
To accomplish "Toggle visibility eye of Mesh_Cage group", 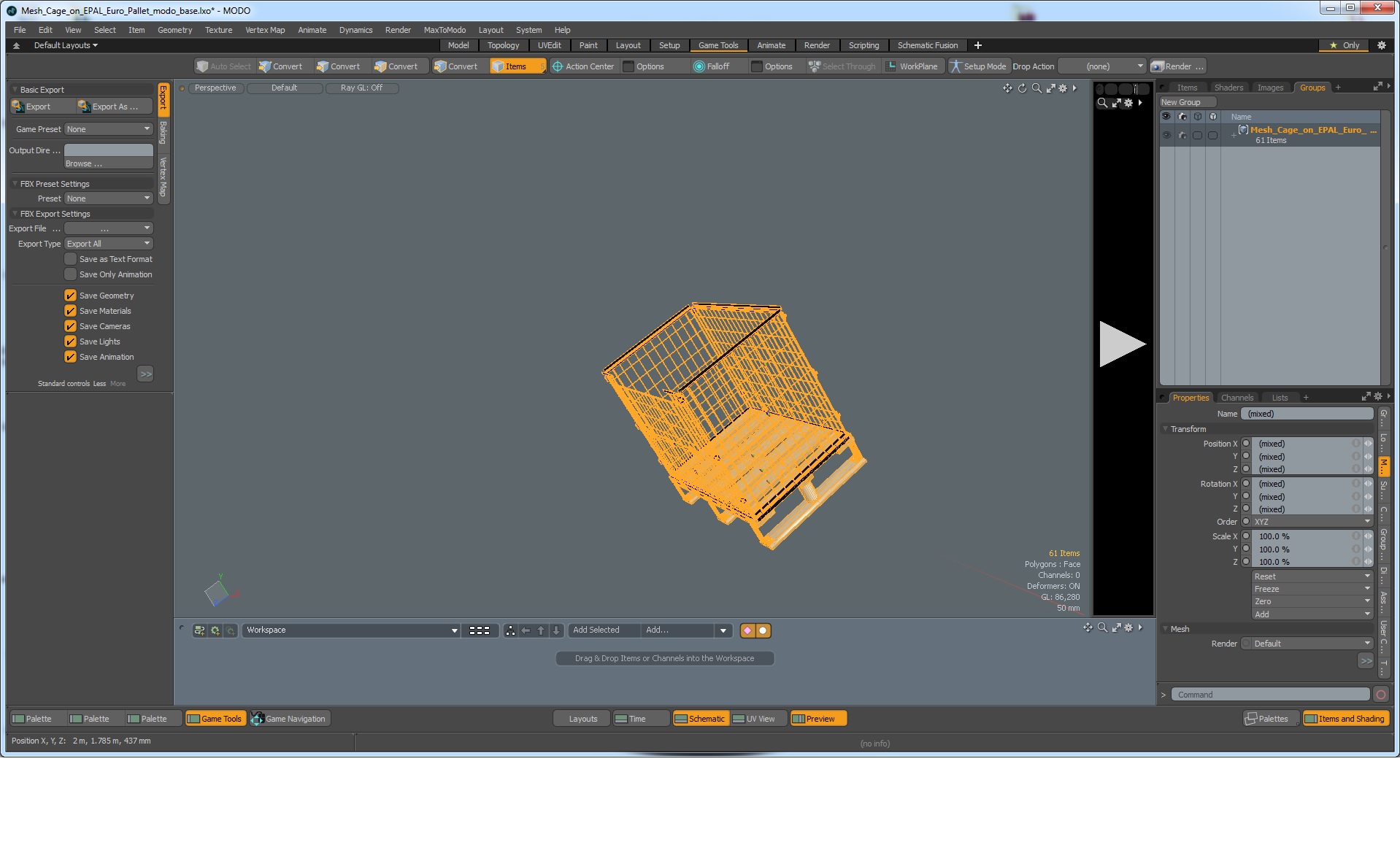I will [x=1166, y=135].
